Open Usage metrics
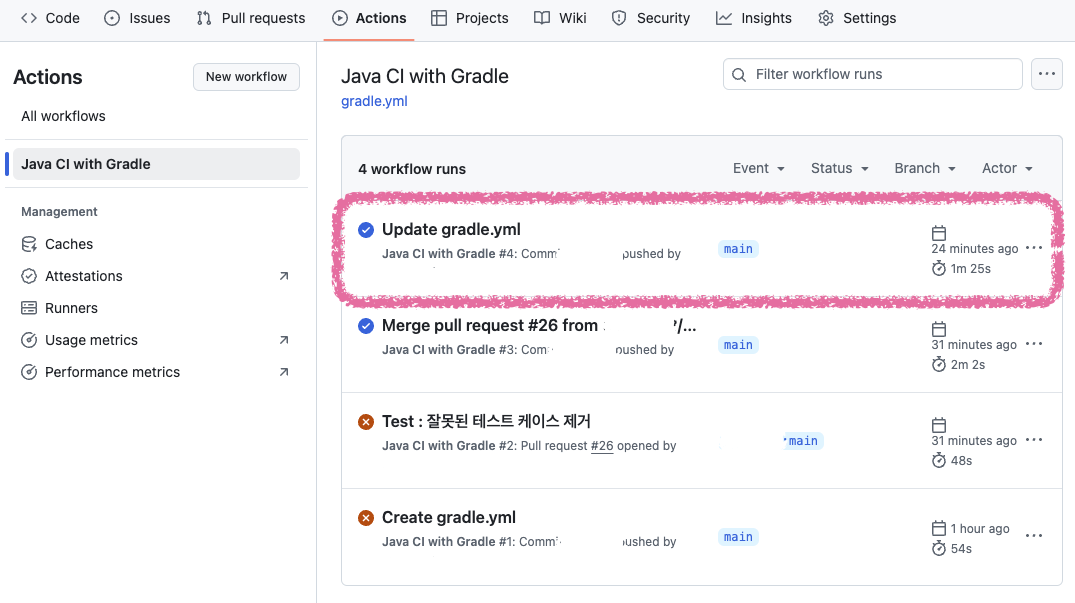The width and height of the screenshot is (1075, 603). coord(91,341)
